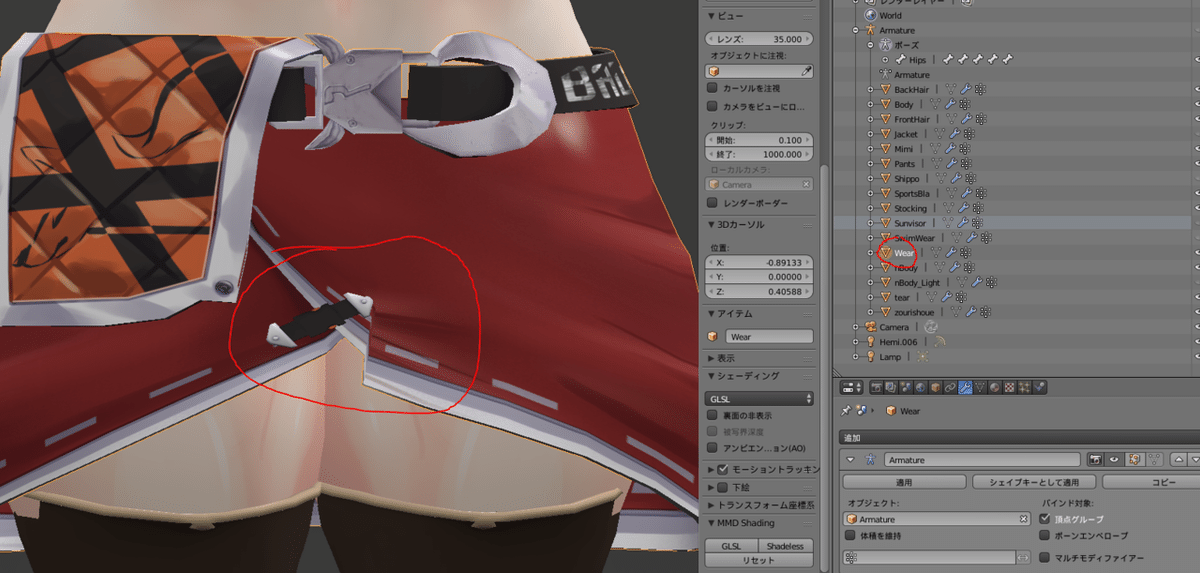Open the GLSL shading mode dropdown
Image resolution: width=1200 pixels, height=573 pixels.
tap(760, 398)
